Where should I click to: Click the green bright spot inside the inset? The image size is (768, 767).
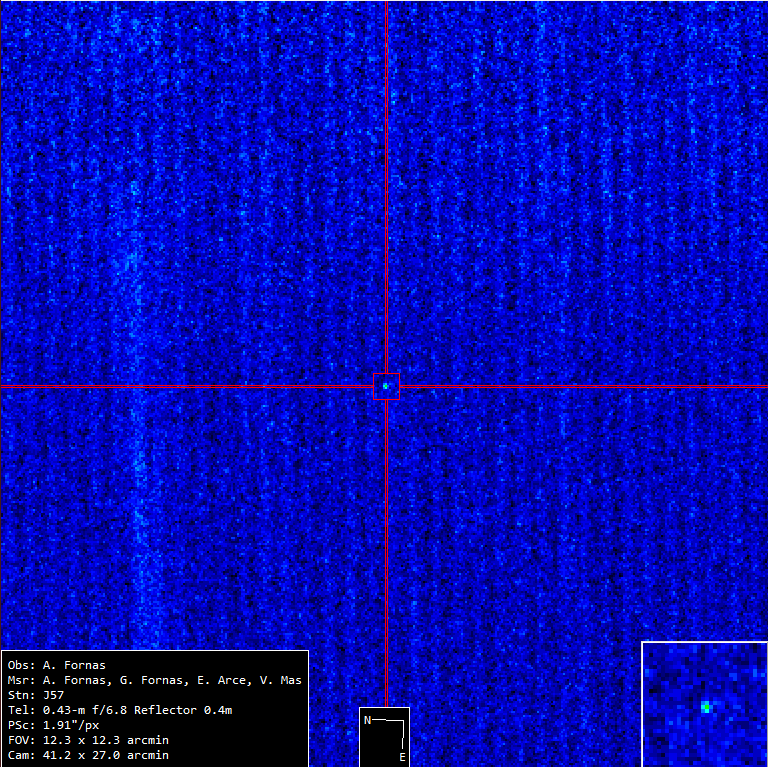[x=706, y=707]
